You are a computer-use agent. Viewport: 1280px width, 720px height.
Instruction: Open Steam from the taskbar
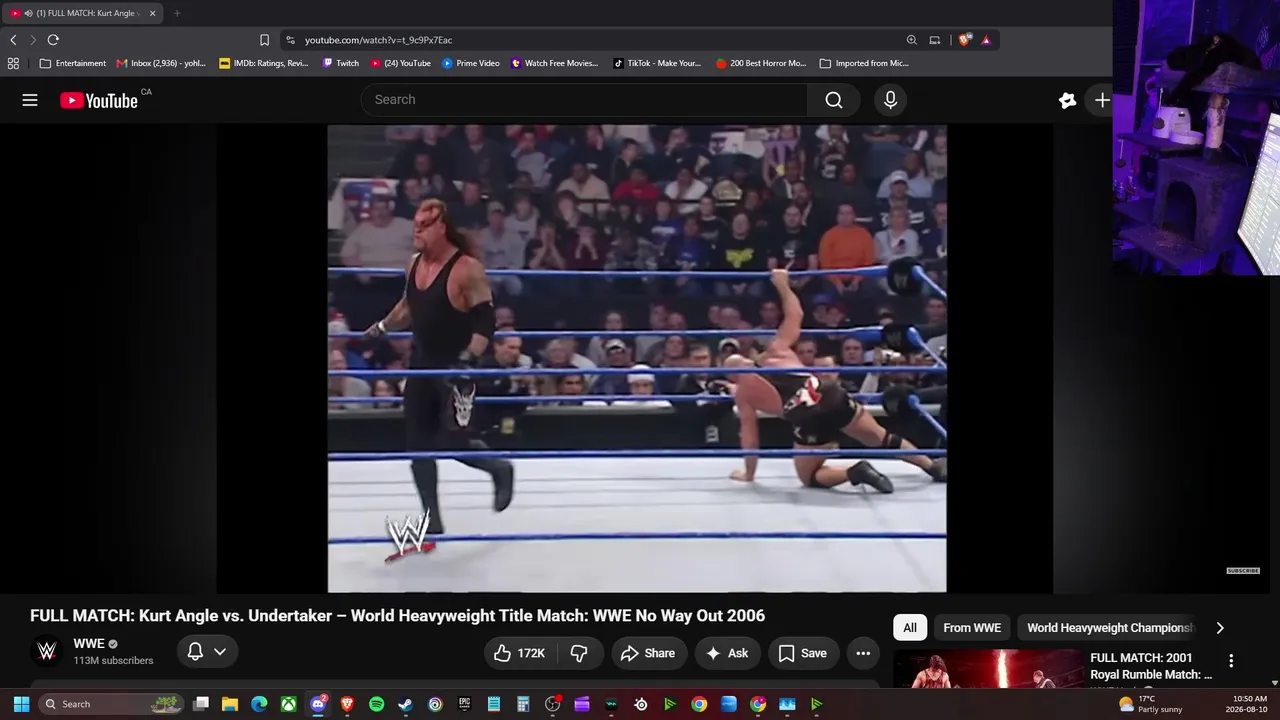pos(405,704)
